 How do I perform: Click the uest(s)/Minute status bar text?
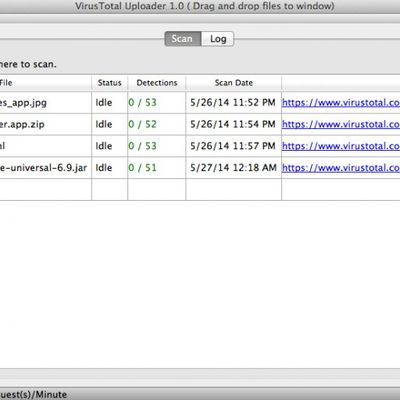click(33, 395)
